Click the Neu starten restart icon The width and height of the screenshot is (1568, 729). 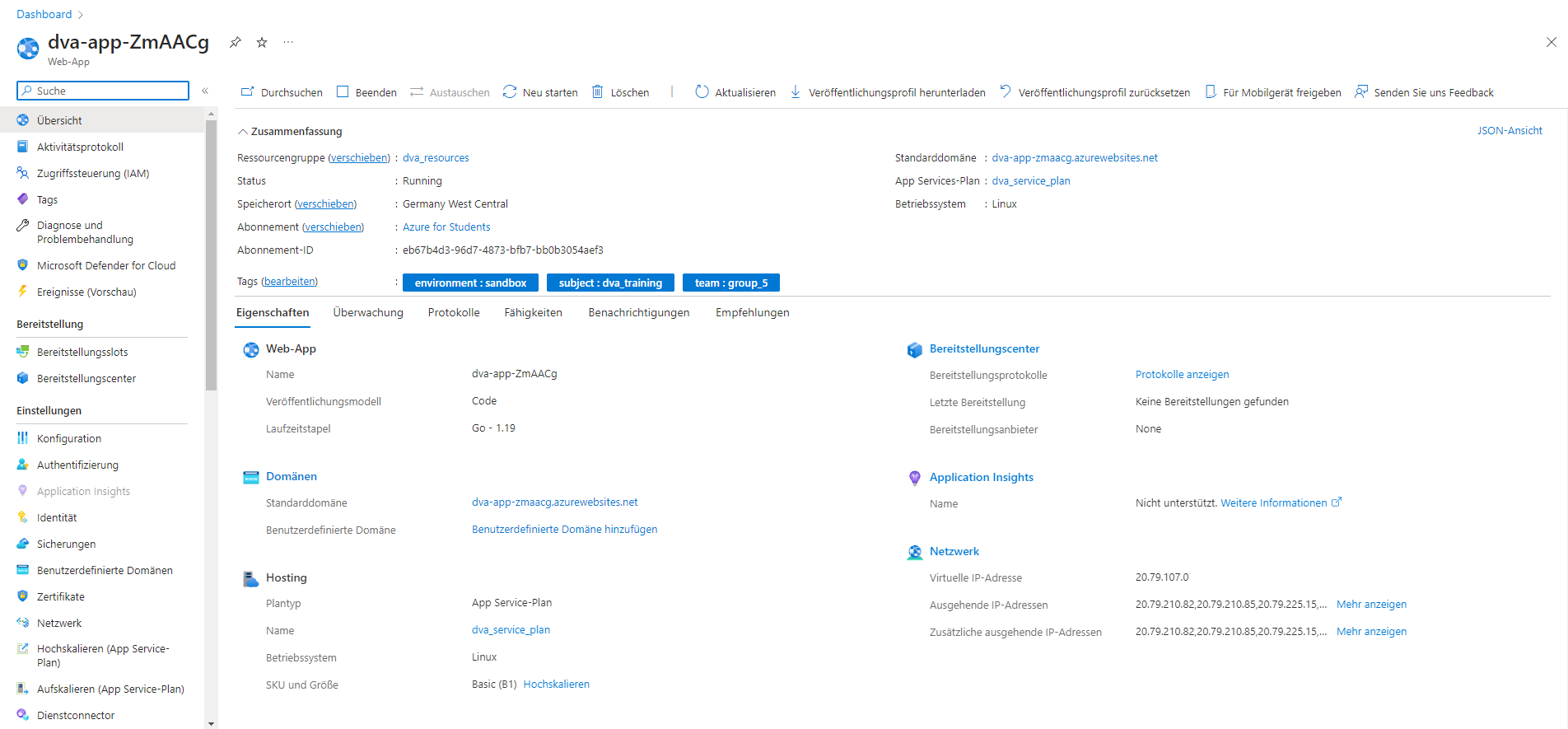(x=510, y=92)
